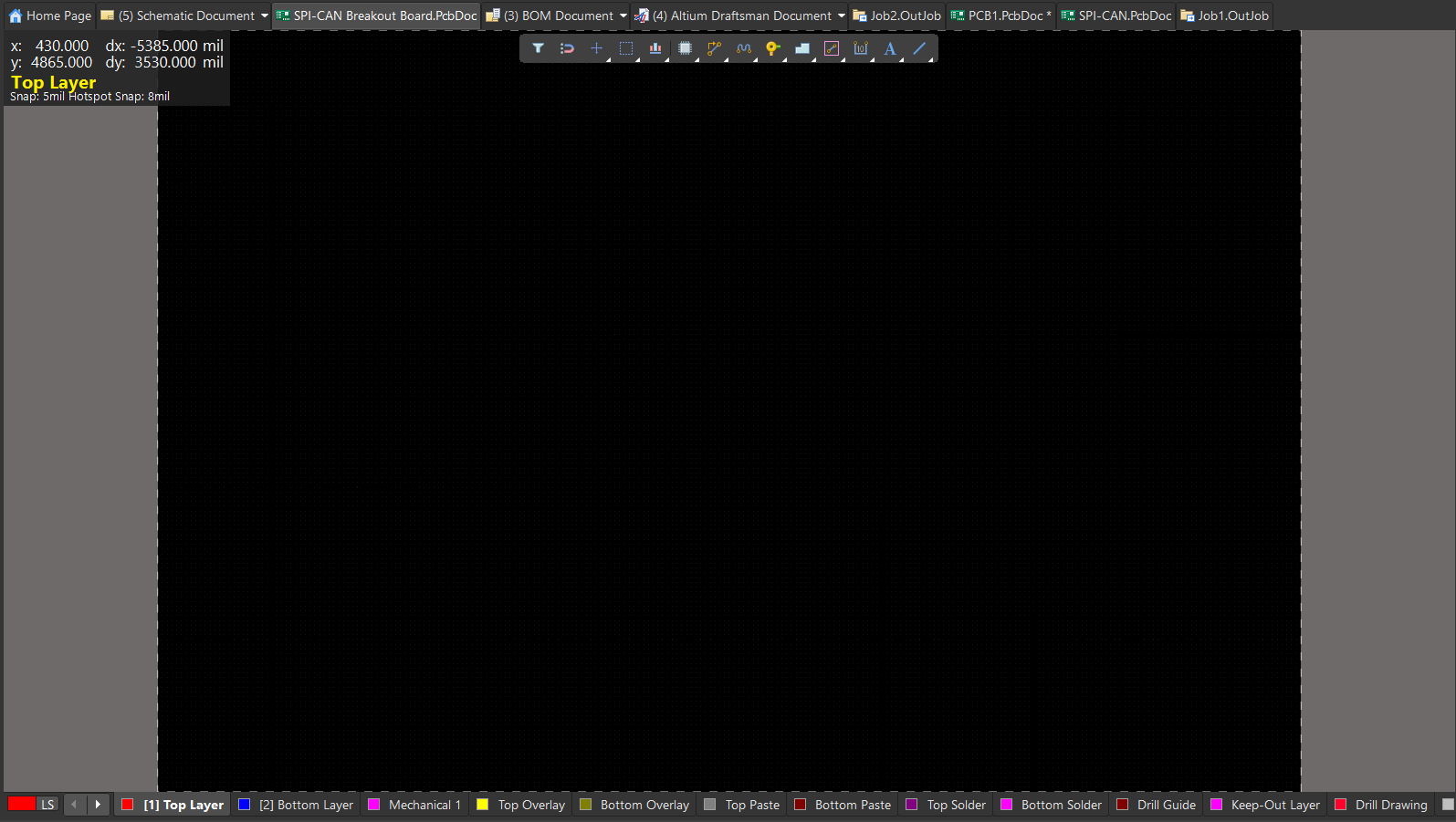
Task: Click the left layer tabs arrow
Action: pos(74,805)
